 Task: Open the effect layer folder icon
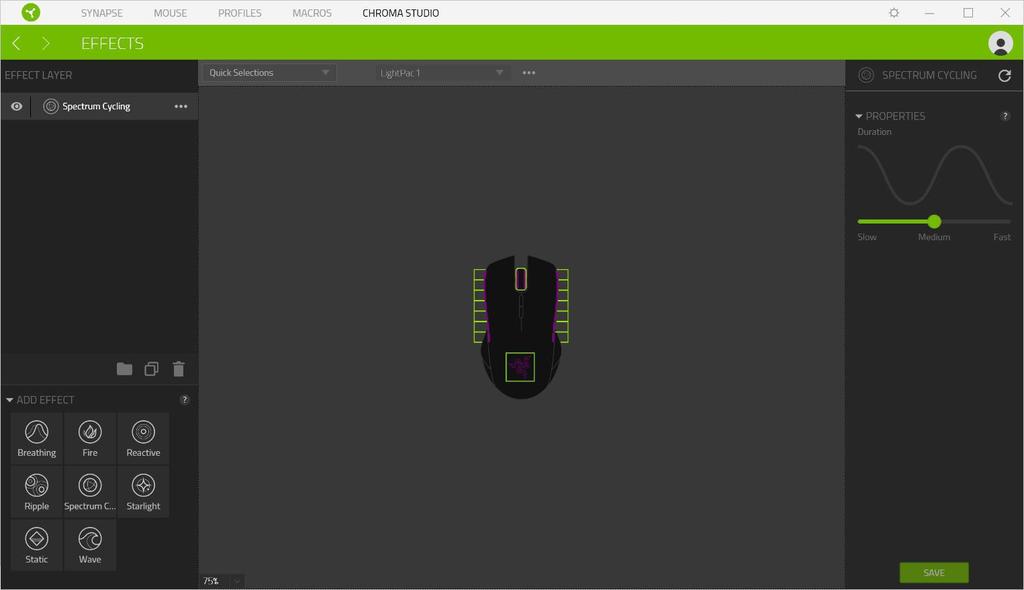124,369
